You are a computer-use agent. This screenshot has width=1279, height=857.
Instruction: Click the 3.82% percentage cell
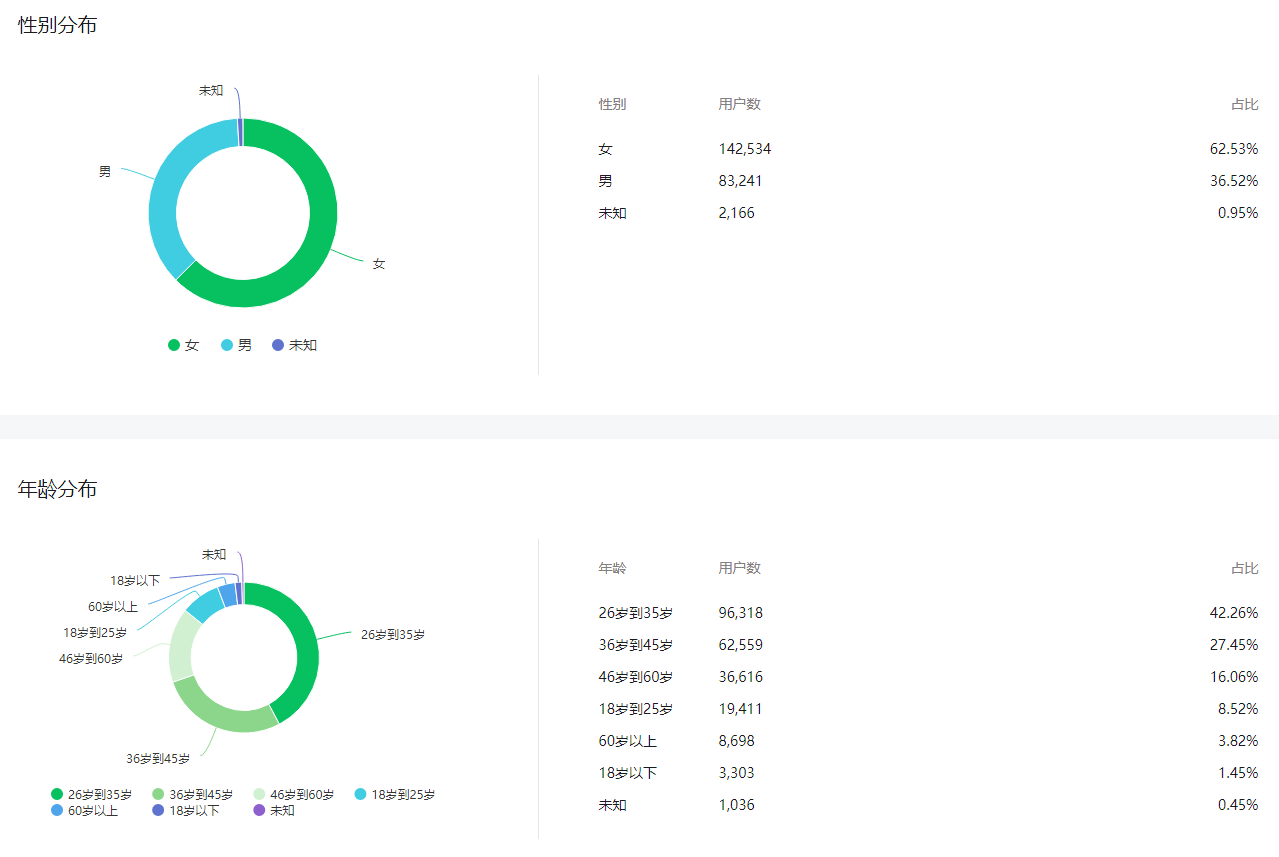point(1238,741)
